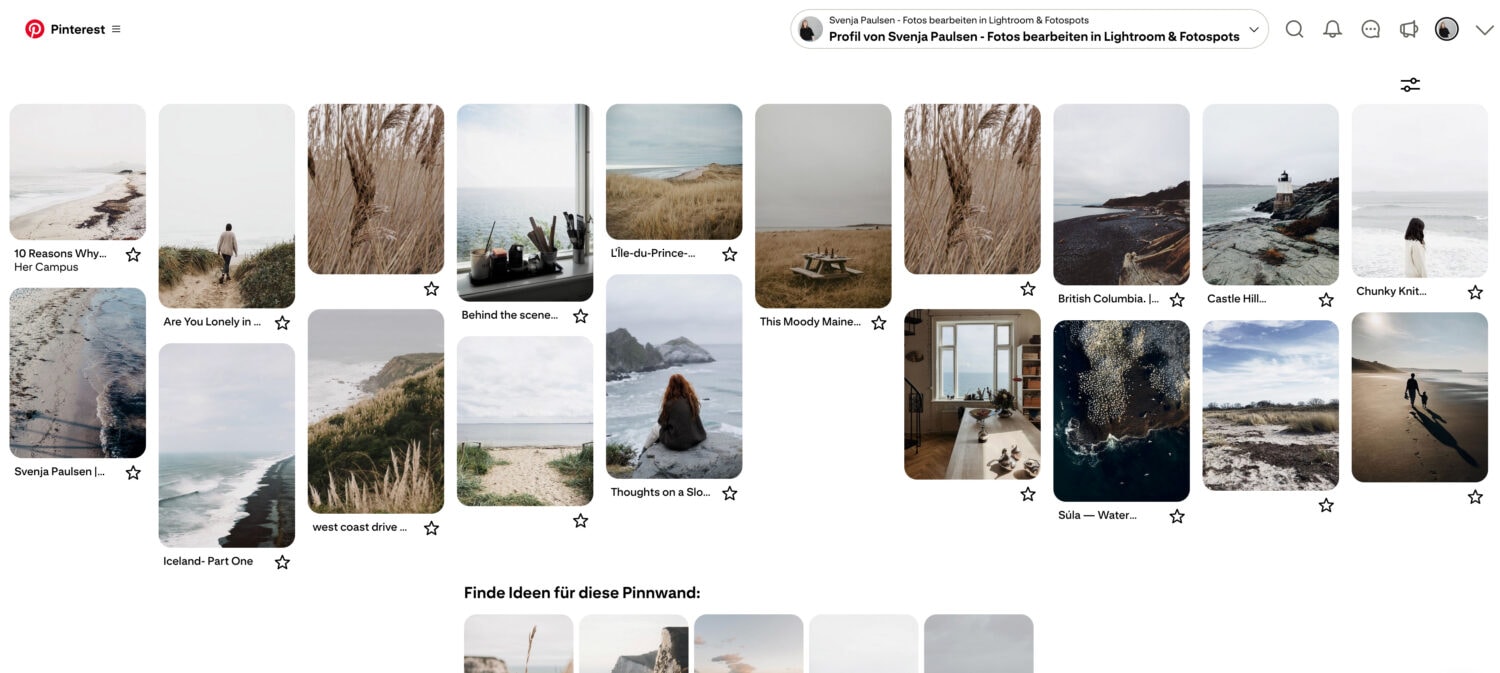Open your profile via the avatar icon
The width and height of the screenshot is (1500, 673).
click(1446, 29)
